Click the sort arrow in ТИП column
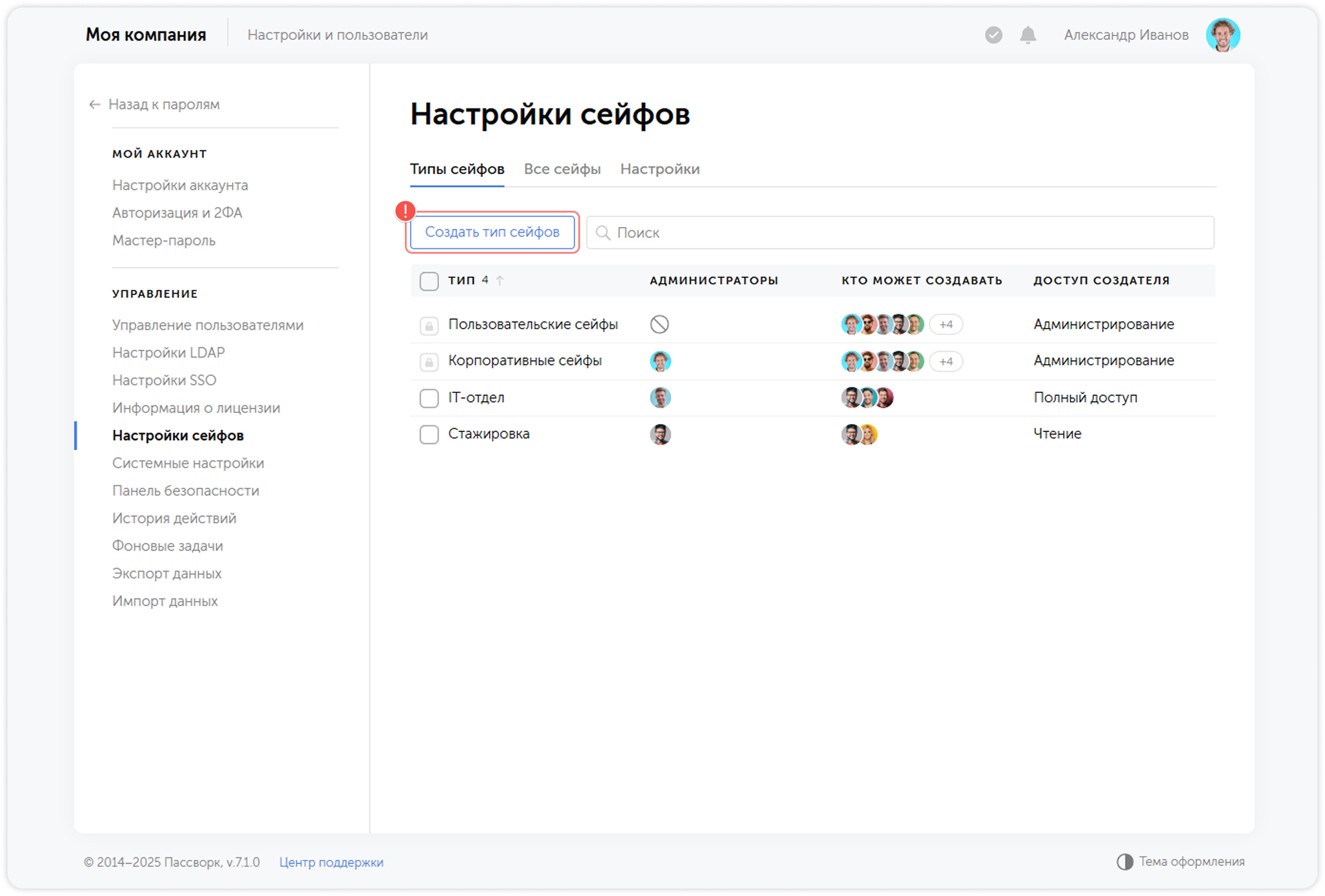Viewport: 1325px width, 896px height. point(500,281)
